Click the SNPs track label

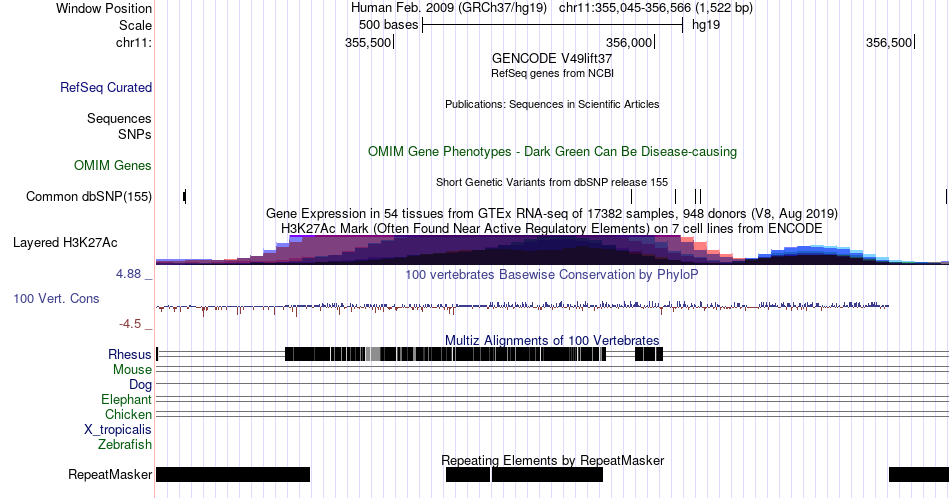[135, 134]
